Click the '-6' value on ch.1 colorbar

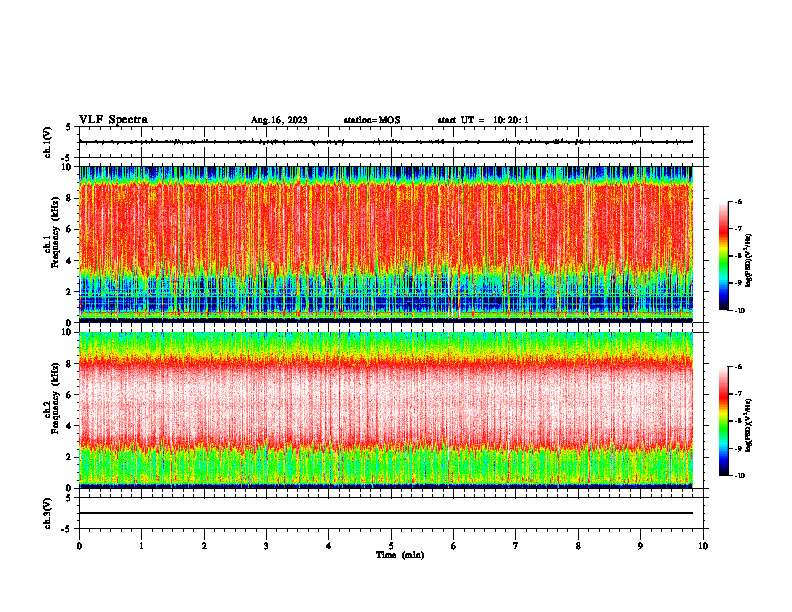pos(738,201)
